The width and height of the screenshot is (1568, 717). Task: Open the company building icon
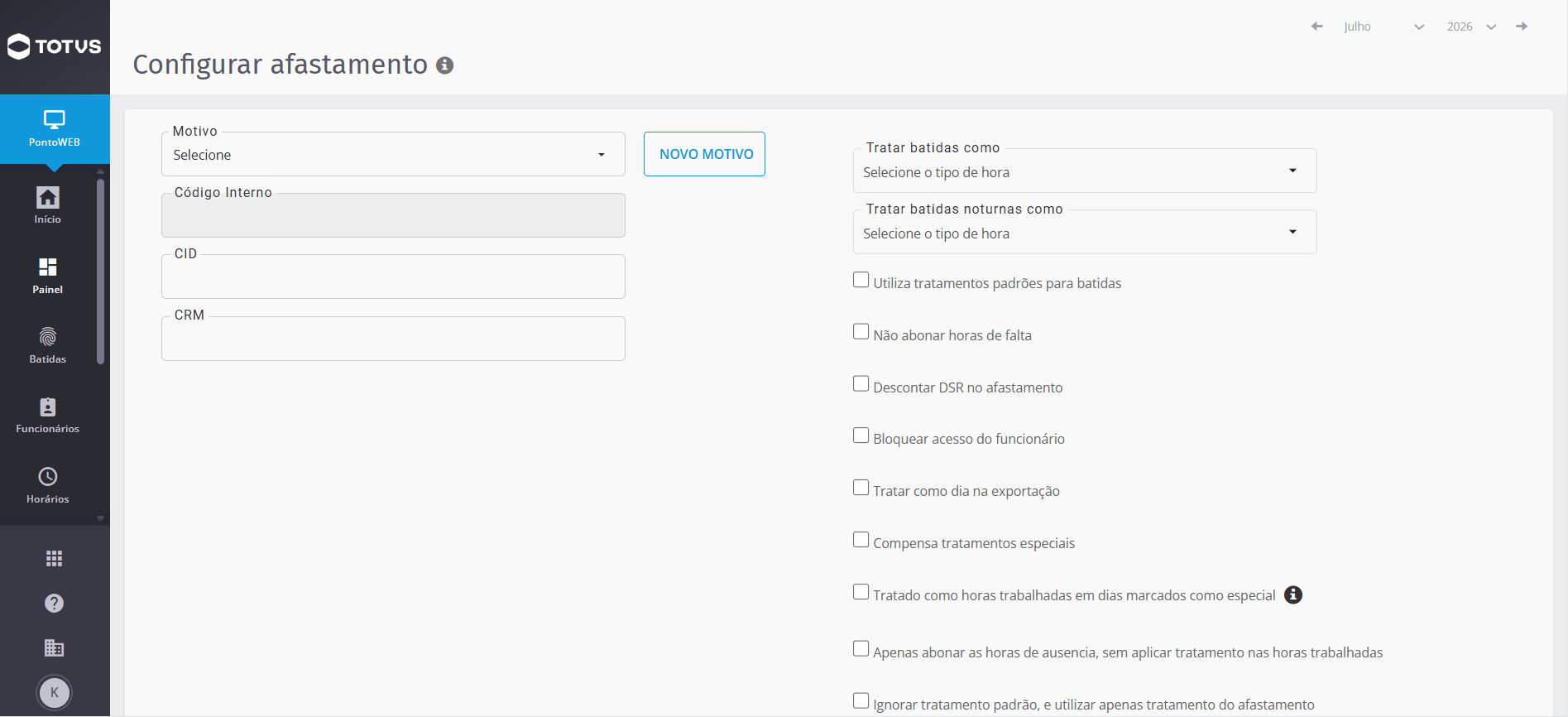tap(55, 647)
